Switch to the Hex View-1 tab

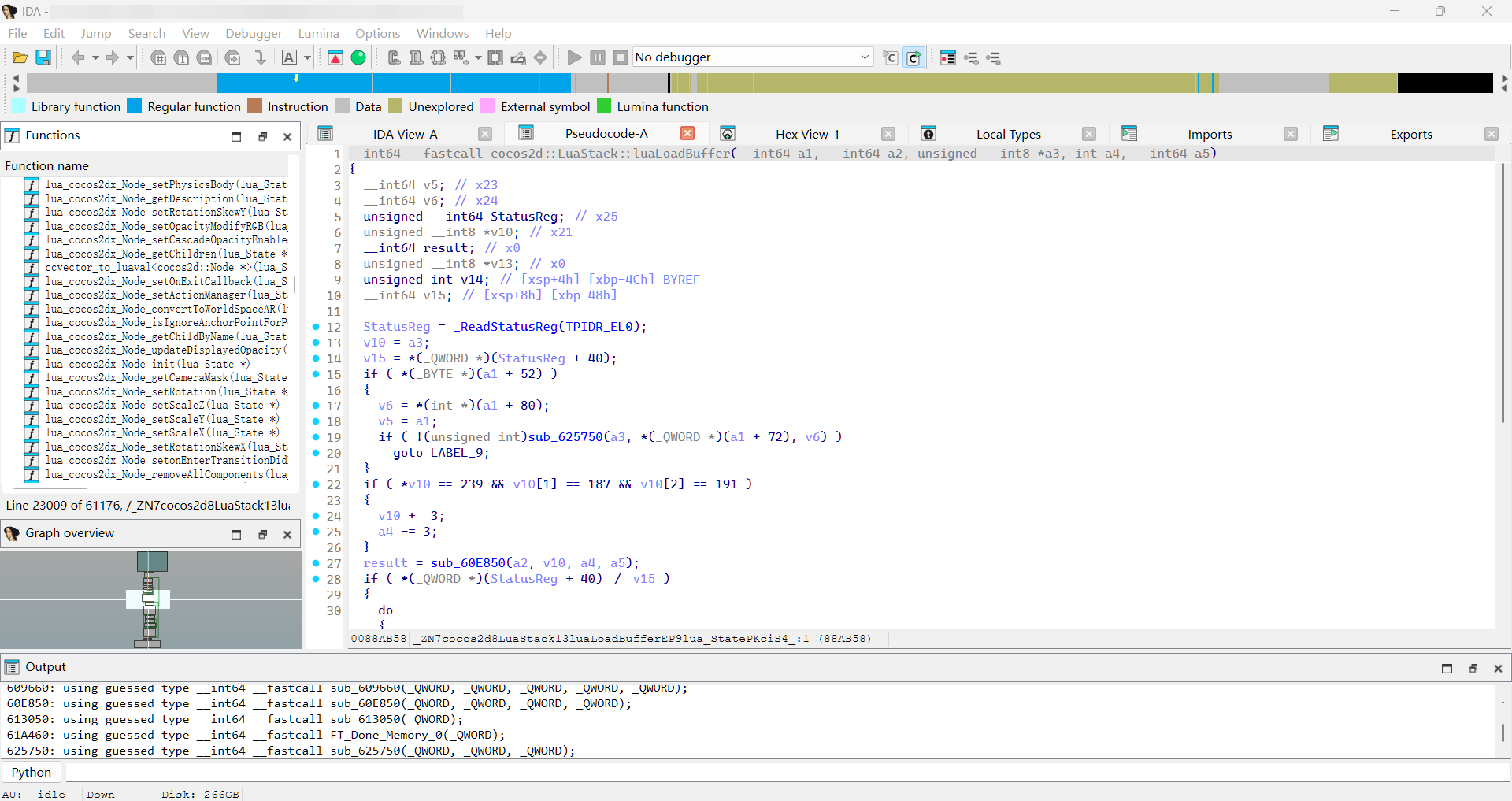click(807, 134)
